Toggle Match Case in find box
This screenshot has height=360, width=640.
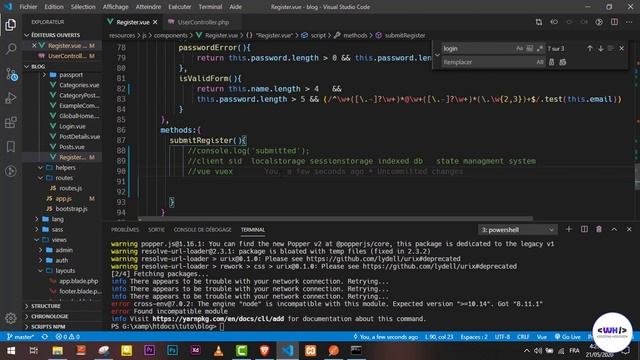point(519,49)
